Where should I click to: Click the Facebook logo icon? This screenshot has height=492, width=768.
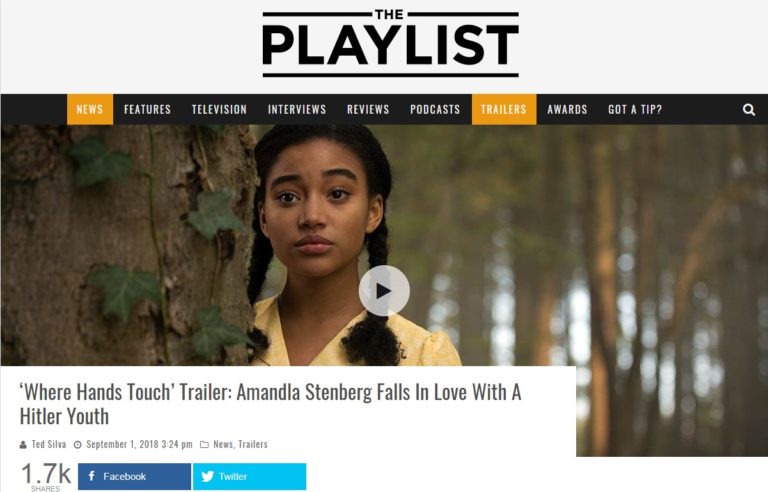92,476
